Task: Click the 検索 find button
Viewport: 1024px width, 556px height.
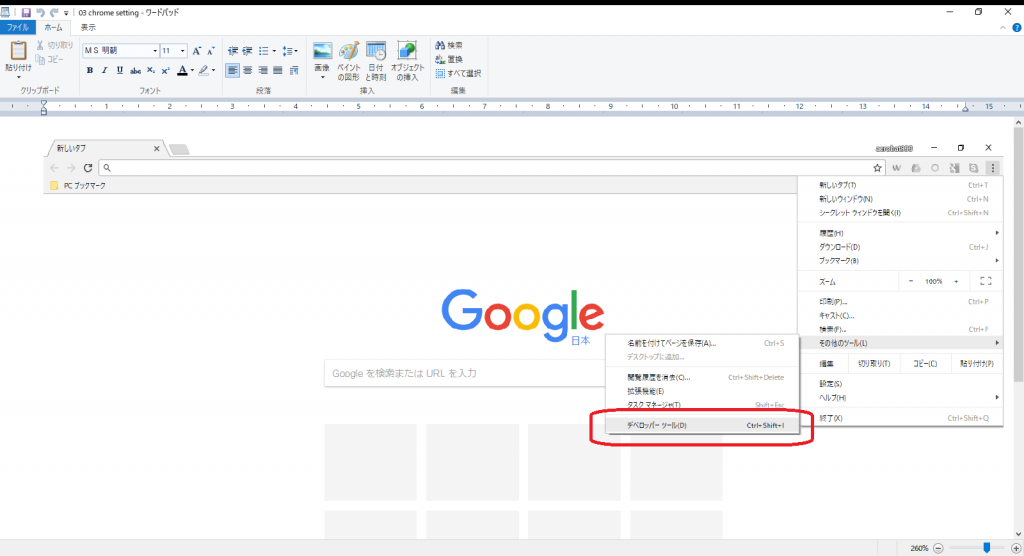Action: click(x=449, y=45)
